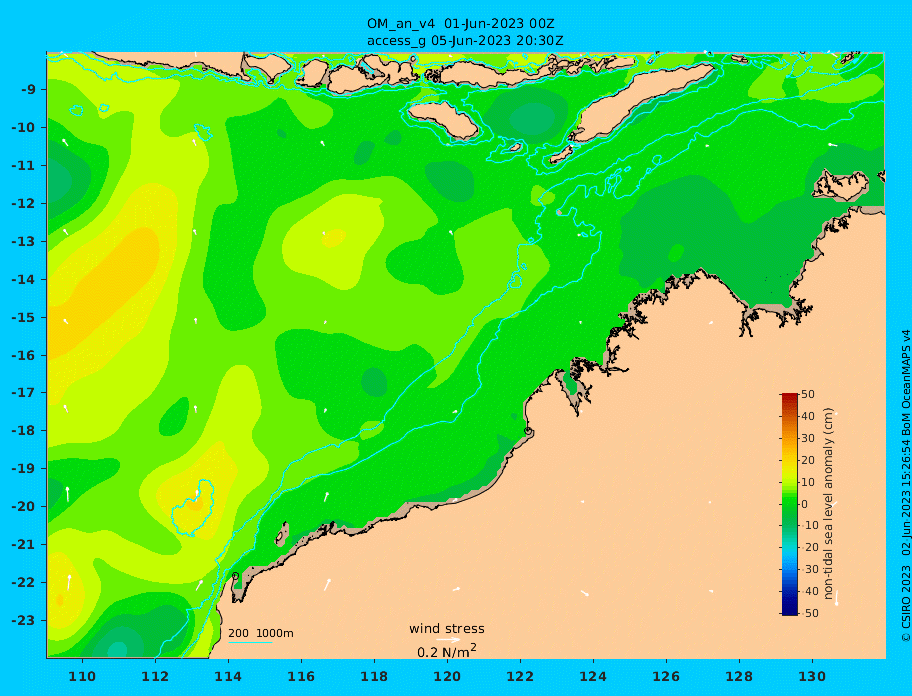
Task: Click the subtitle 'access_g 05-Jun-2023 20:30Z'
Action: pyautogui.click(x=465, y=41)
